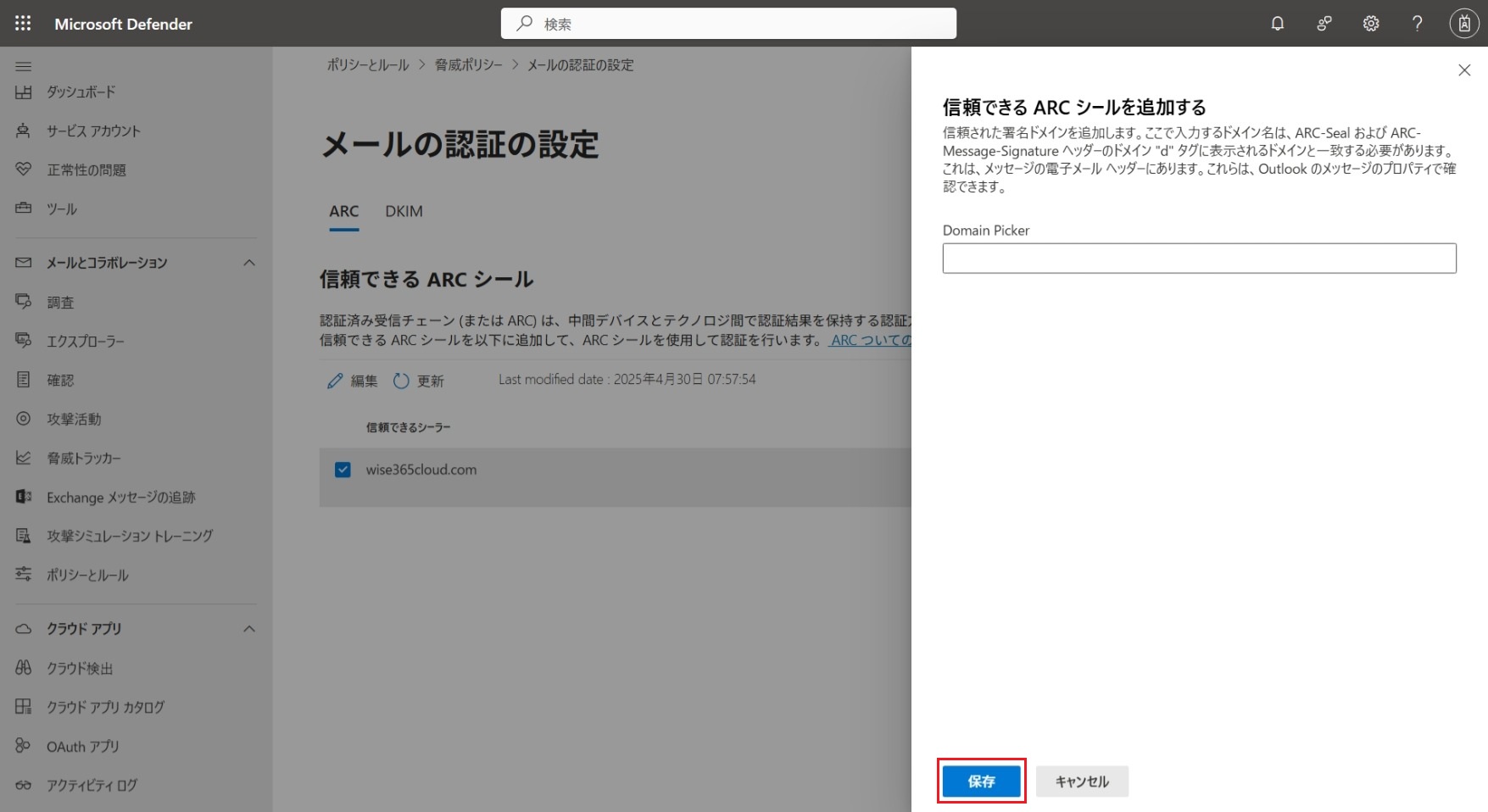This screenshot has width=1488, height=812.
Task: Open the app launcher waffle icon
Action: (x=23, y=24)
